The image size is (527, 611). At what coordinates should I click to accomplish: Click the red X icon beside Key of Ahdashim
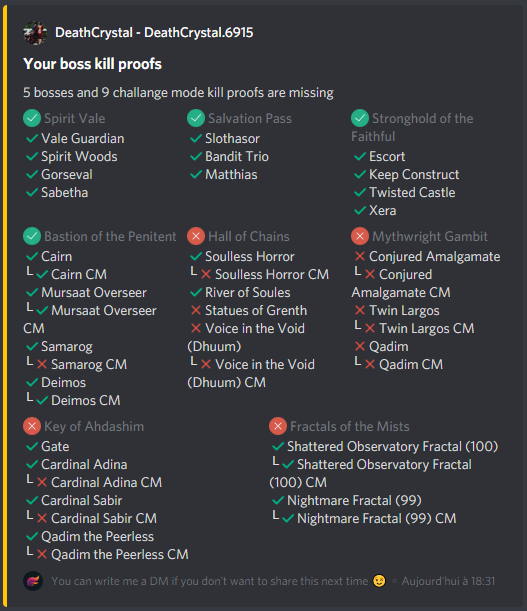pyautogui.click(x=32, y=426)
